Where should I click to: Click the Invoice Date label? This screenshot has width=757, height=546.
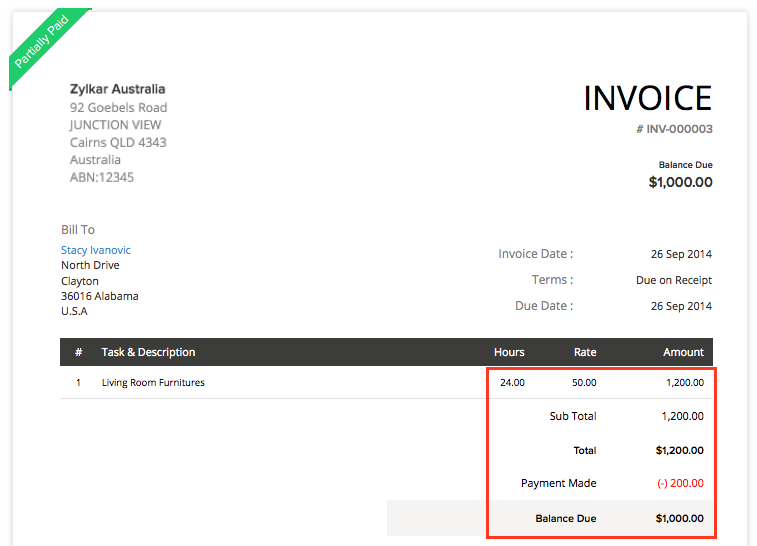pos(535,254)
